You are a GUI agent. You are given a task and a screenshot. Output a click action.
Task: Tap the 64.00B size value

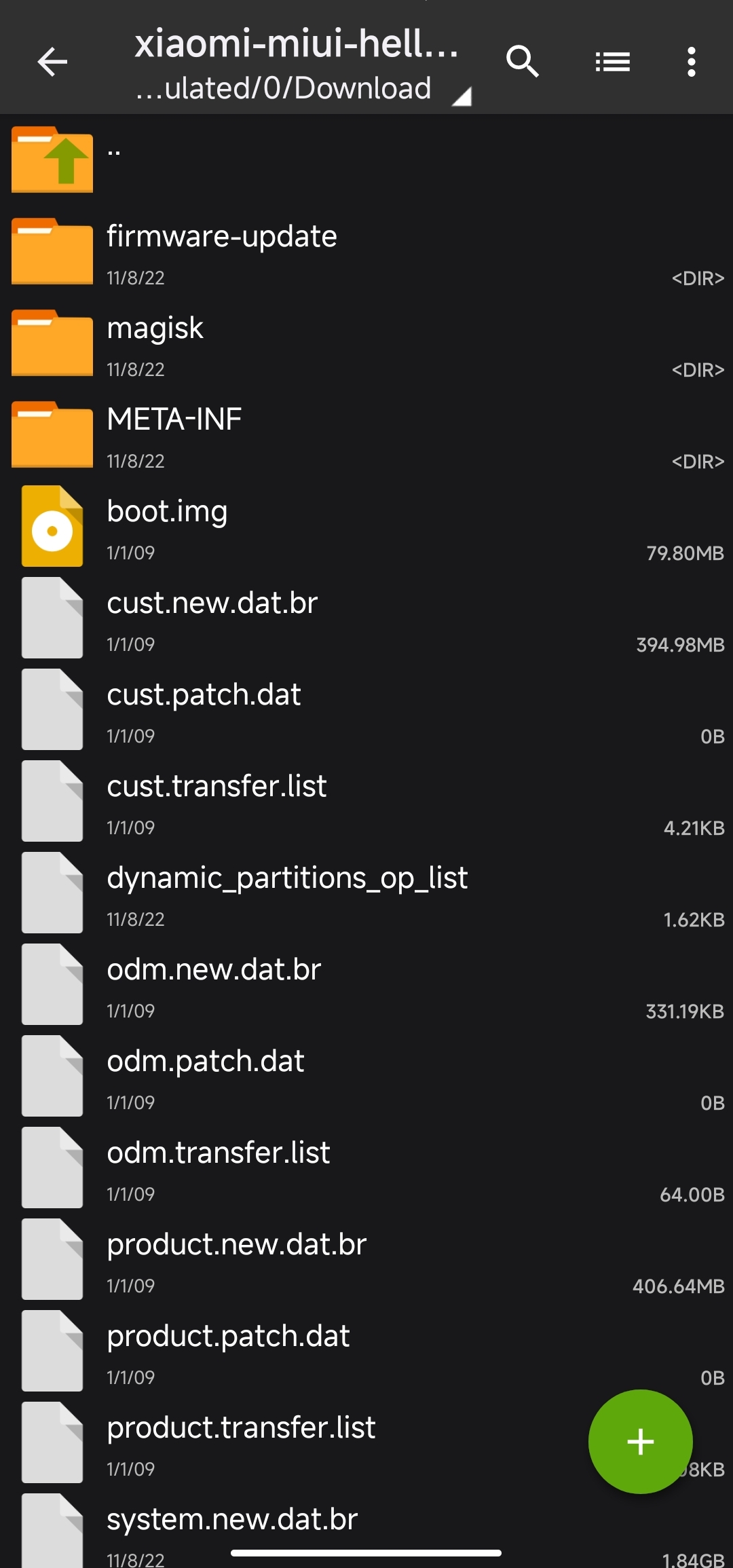692,1195
